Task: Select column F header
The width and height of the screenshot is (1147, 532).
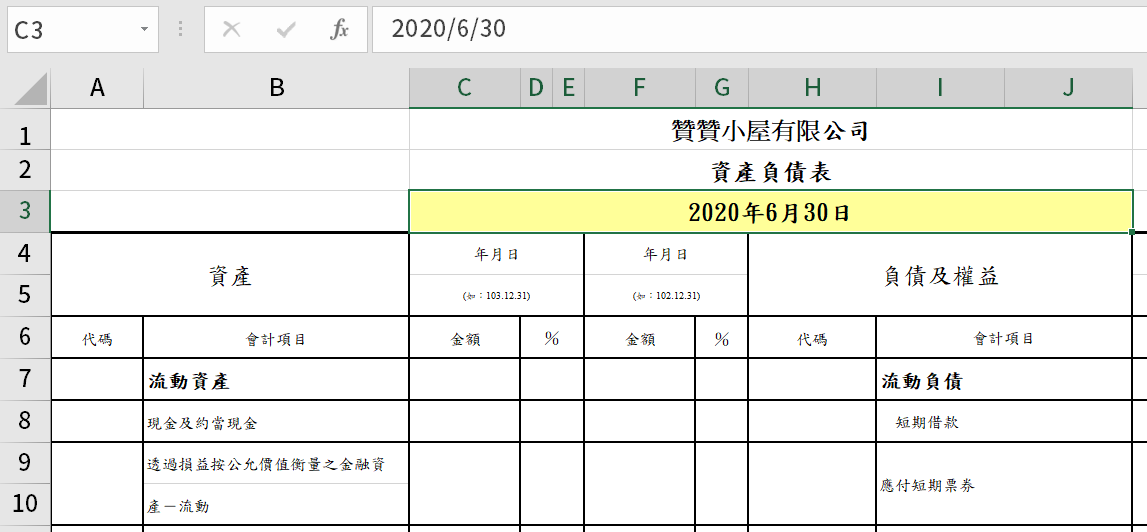Action: 639,89
